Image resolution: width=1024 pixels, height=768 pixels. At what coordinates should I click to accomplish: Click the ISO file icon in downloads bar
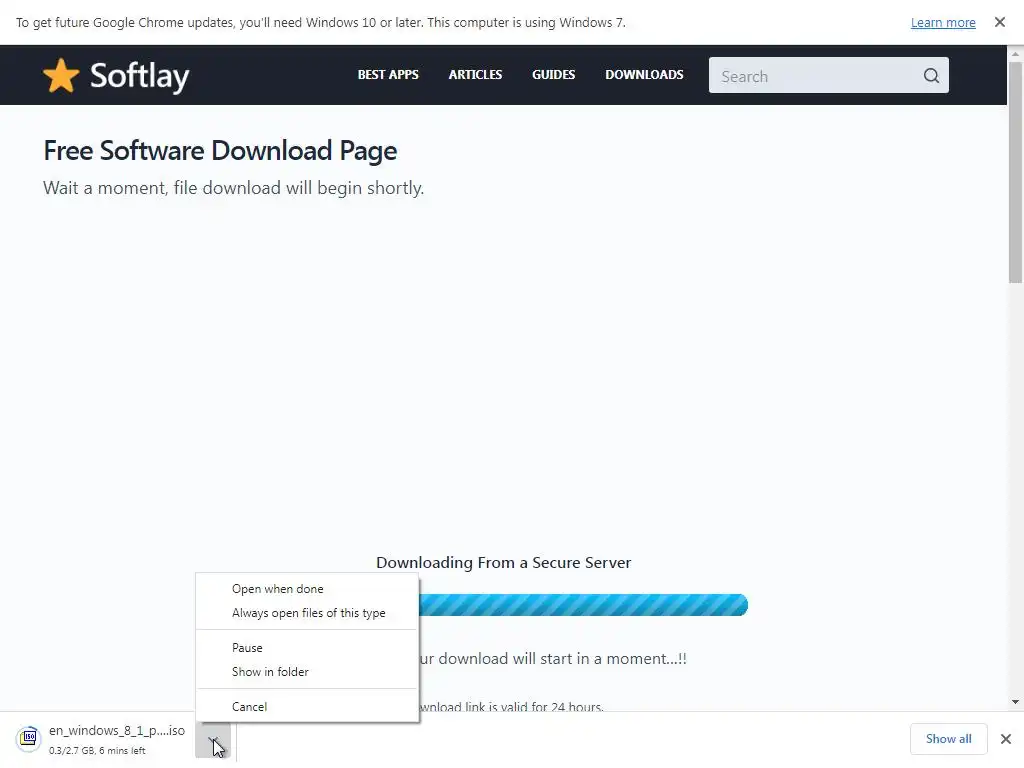click(29, 739)
